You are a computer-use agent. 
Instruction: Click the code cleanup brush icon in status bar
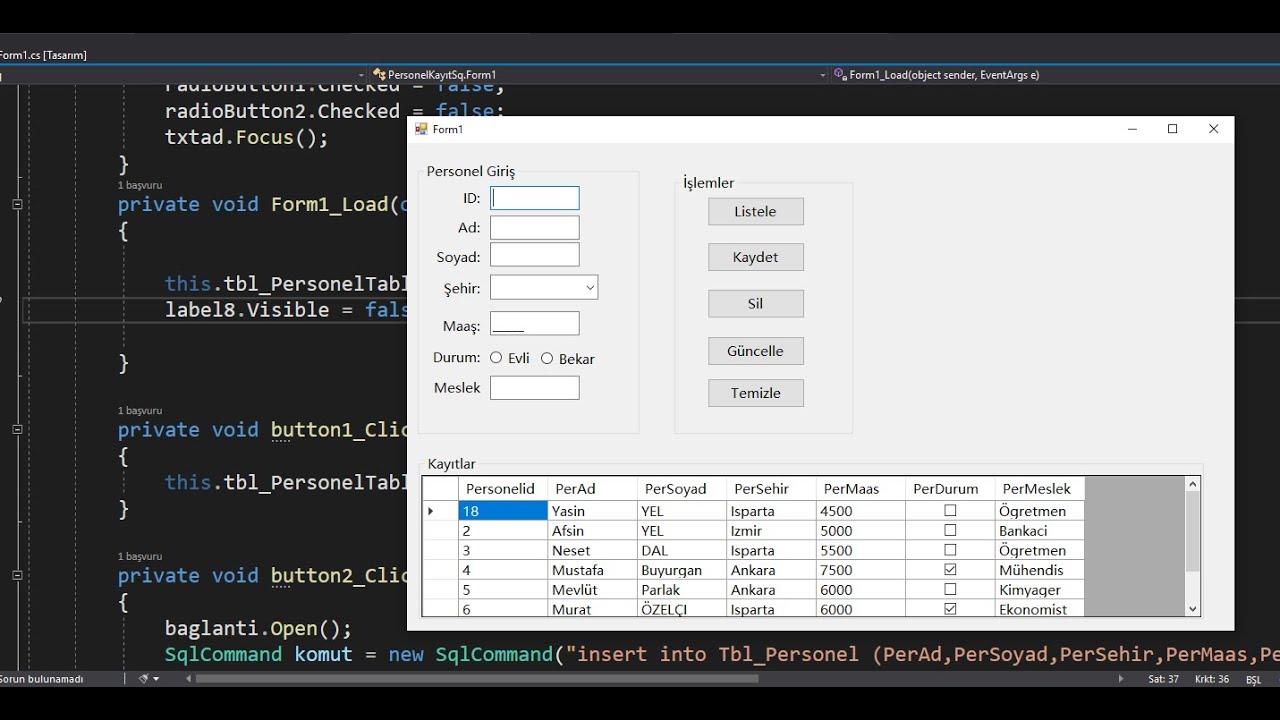click(x=143, y=679)
